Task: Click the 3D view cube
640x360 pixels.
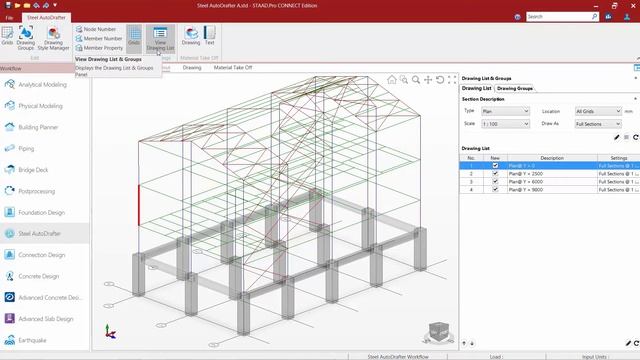Action: [439, 332]
